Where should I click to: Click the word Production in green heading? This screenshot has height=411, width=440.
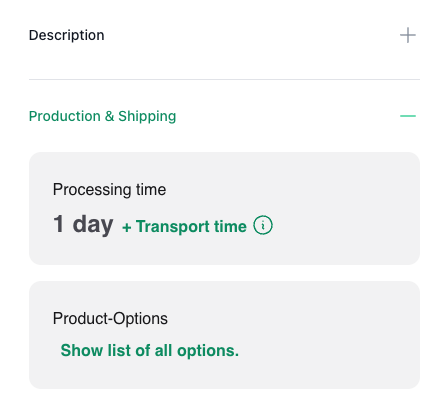[65, 116]
